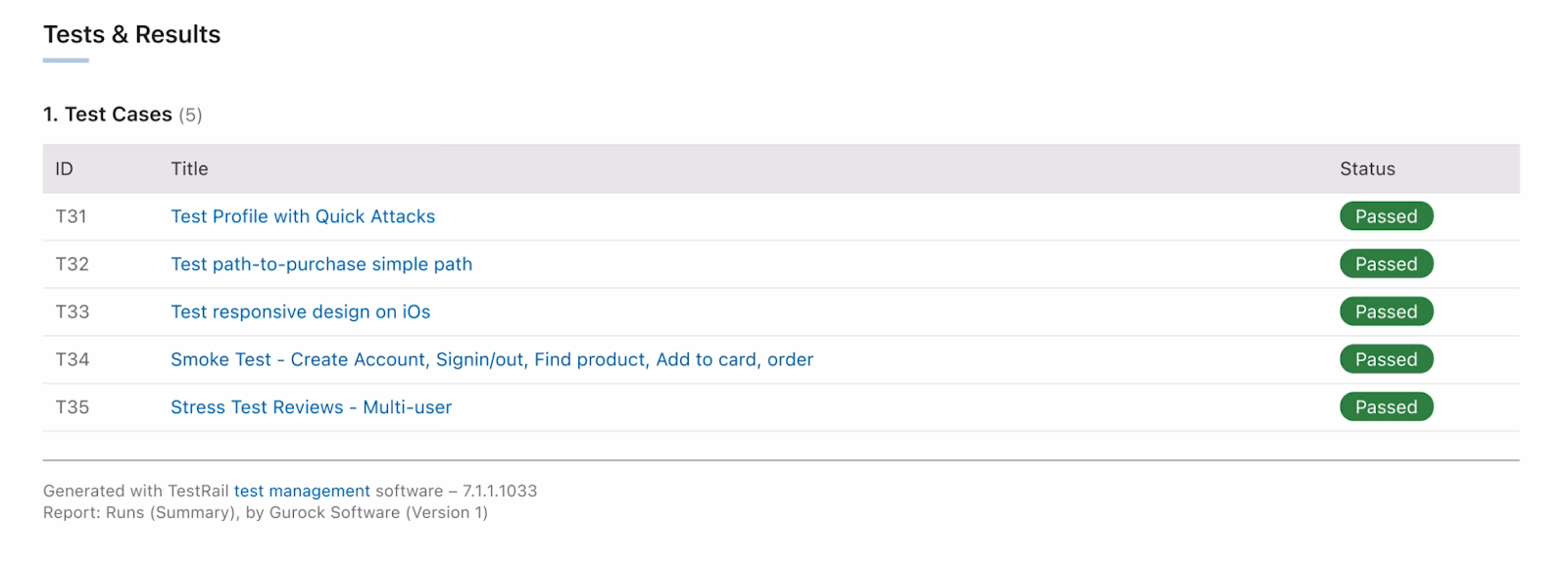The width and height of the screenshot is (1568, 564).
Task: Click the ID column header
Action: tap(64, 168)
